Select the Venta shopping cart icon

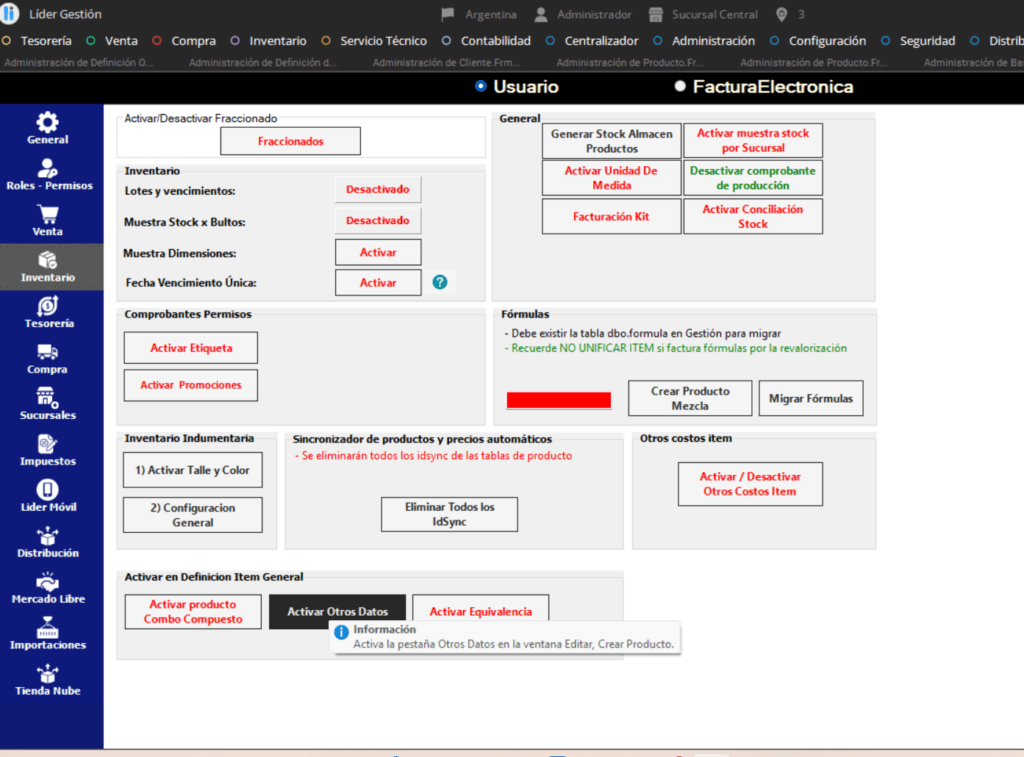pyautogui.click(x=47, y=214)
